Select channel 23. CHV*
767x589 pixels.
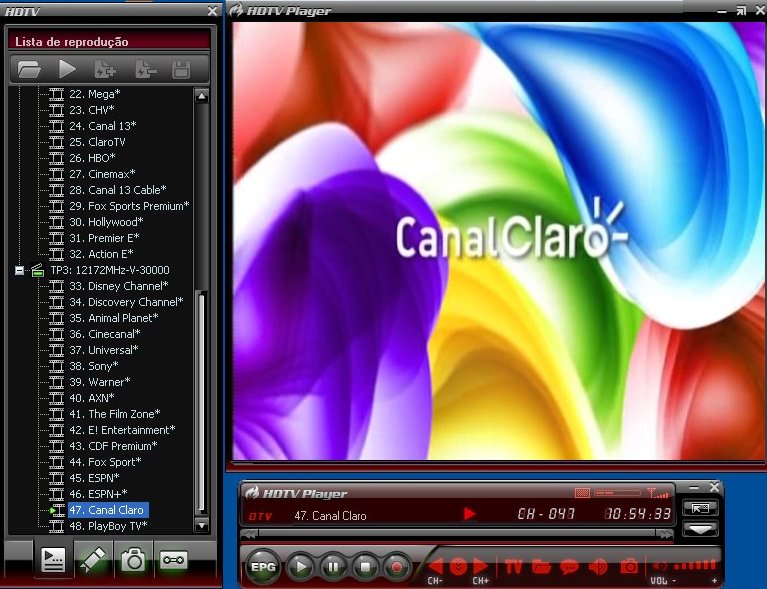coord(92,110)
